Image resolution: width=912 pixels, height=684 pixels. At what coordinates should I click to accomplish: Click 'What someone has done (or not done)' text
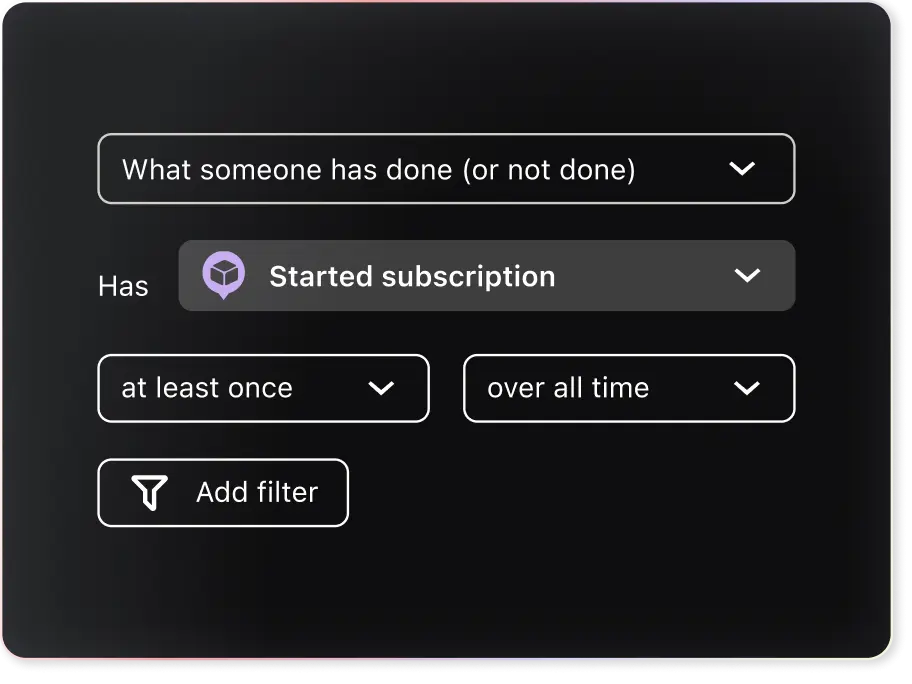pyautogui.click(x=379, y=170)
